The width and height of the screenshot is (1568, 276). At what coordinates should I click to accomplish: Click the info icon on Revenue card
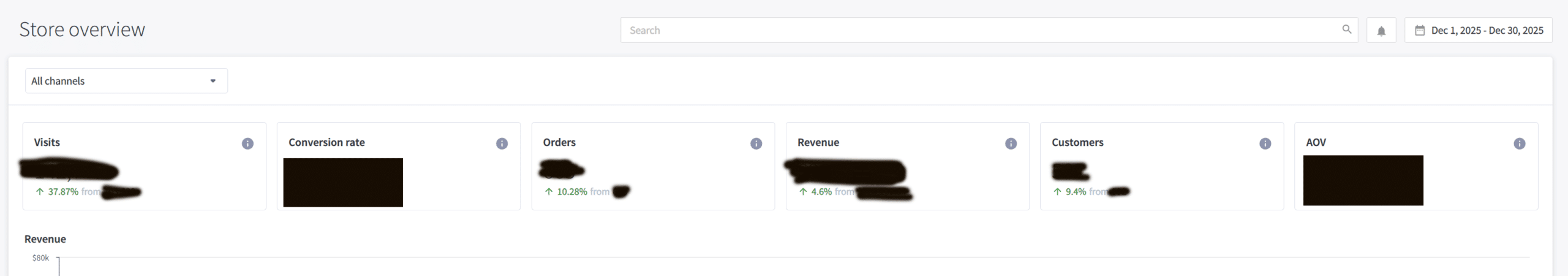1011,144
